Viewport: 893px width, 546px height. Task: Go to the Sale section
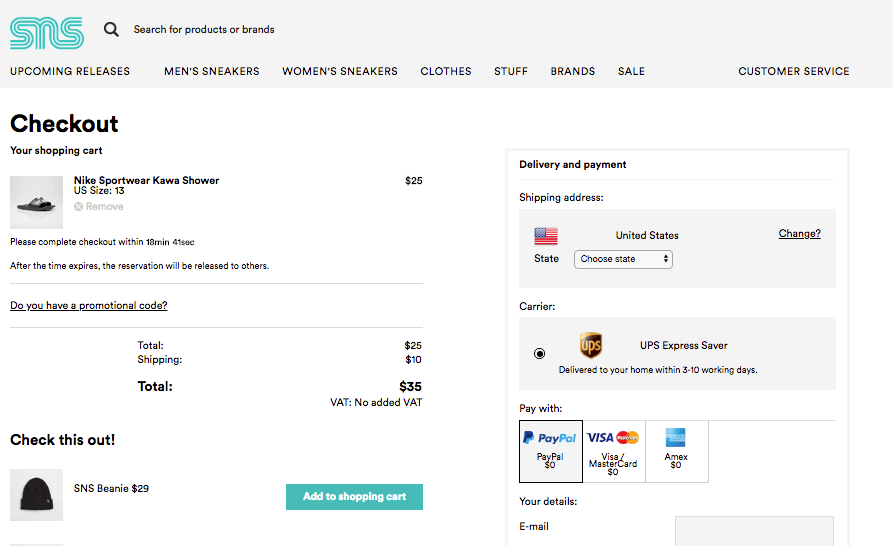pos(631,72)
